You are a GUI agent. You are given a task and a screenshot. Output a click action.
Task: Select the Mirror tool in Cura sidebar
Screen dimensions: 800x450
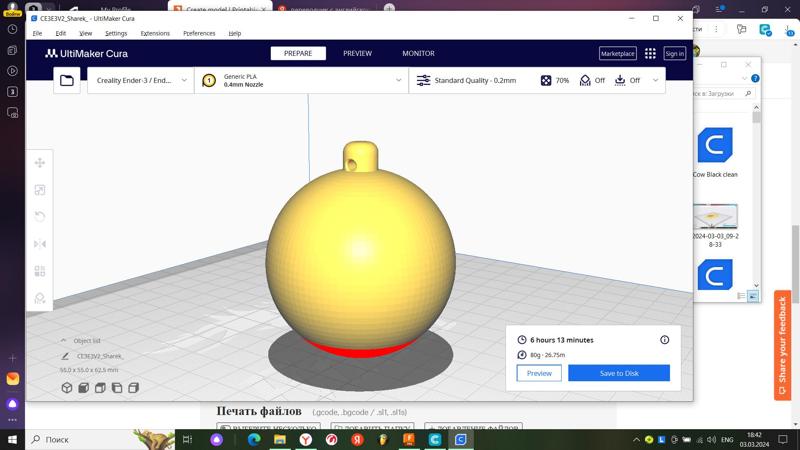point(40,244)
